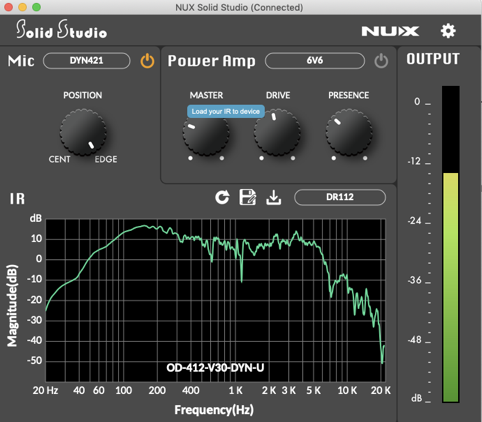Click the yellow minimize window button
Viewport: 482px width, 422px height.
coord(23,7)
